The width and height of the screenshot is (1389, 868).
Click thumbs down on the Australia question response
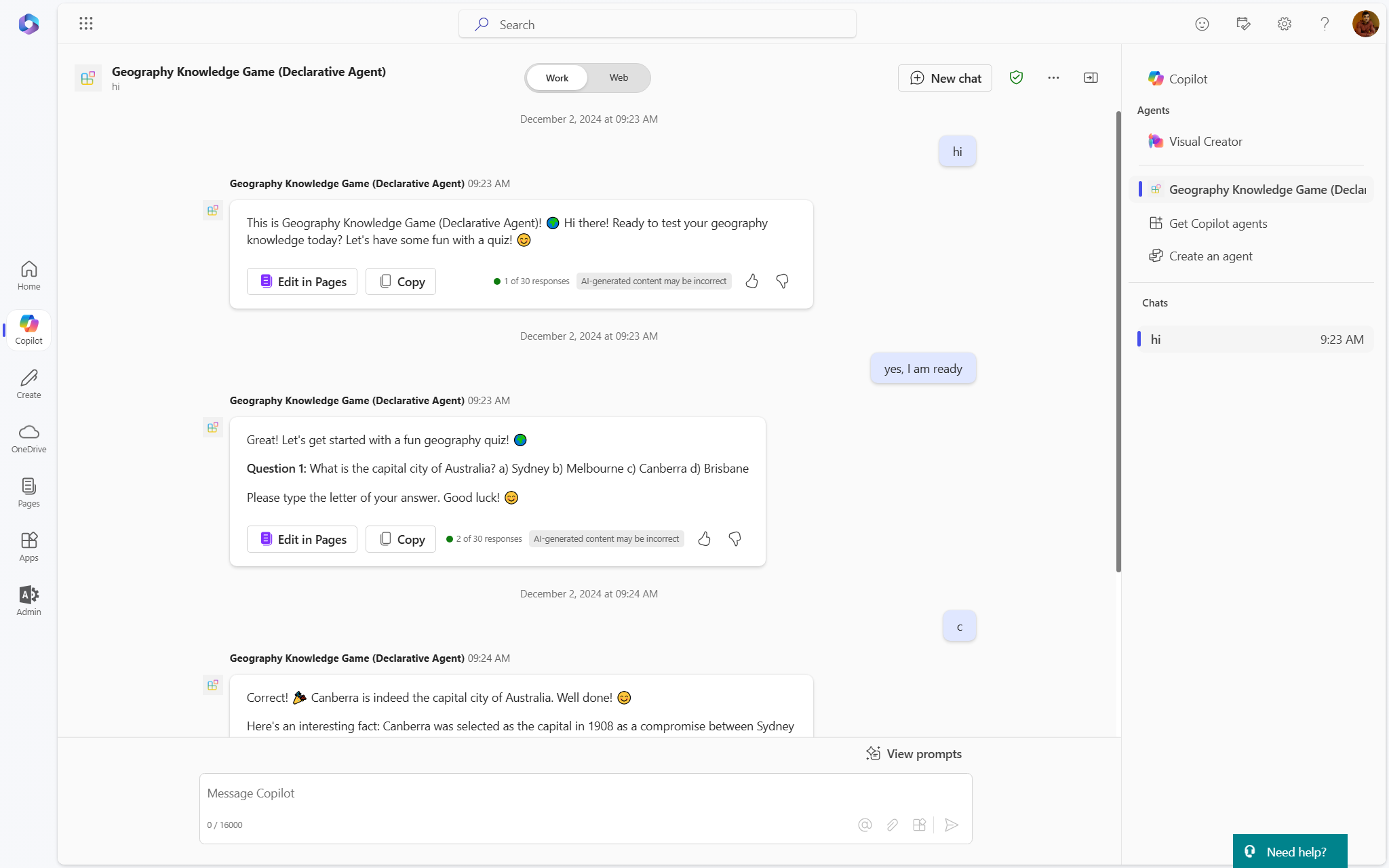coord(735,539)
